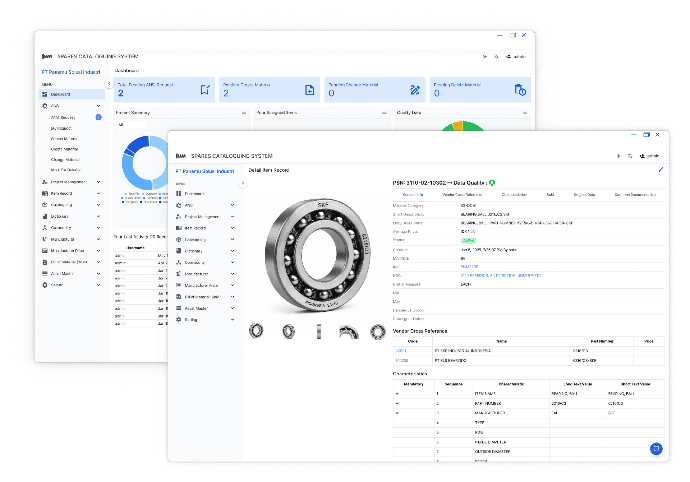Click Dictionary icon in front window sidebar
Image resolution: width=690 pixels, height=482 pixels.
pos(178,251)
